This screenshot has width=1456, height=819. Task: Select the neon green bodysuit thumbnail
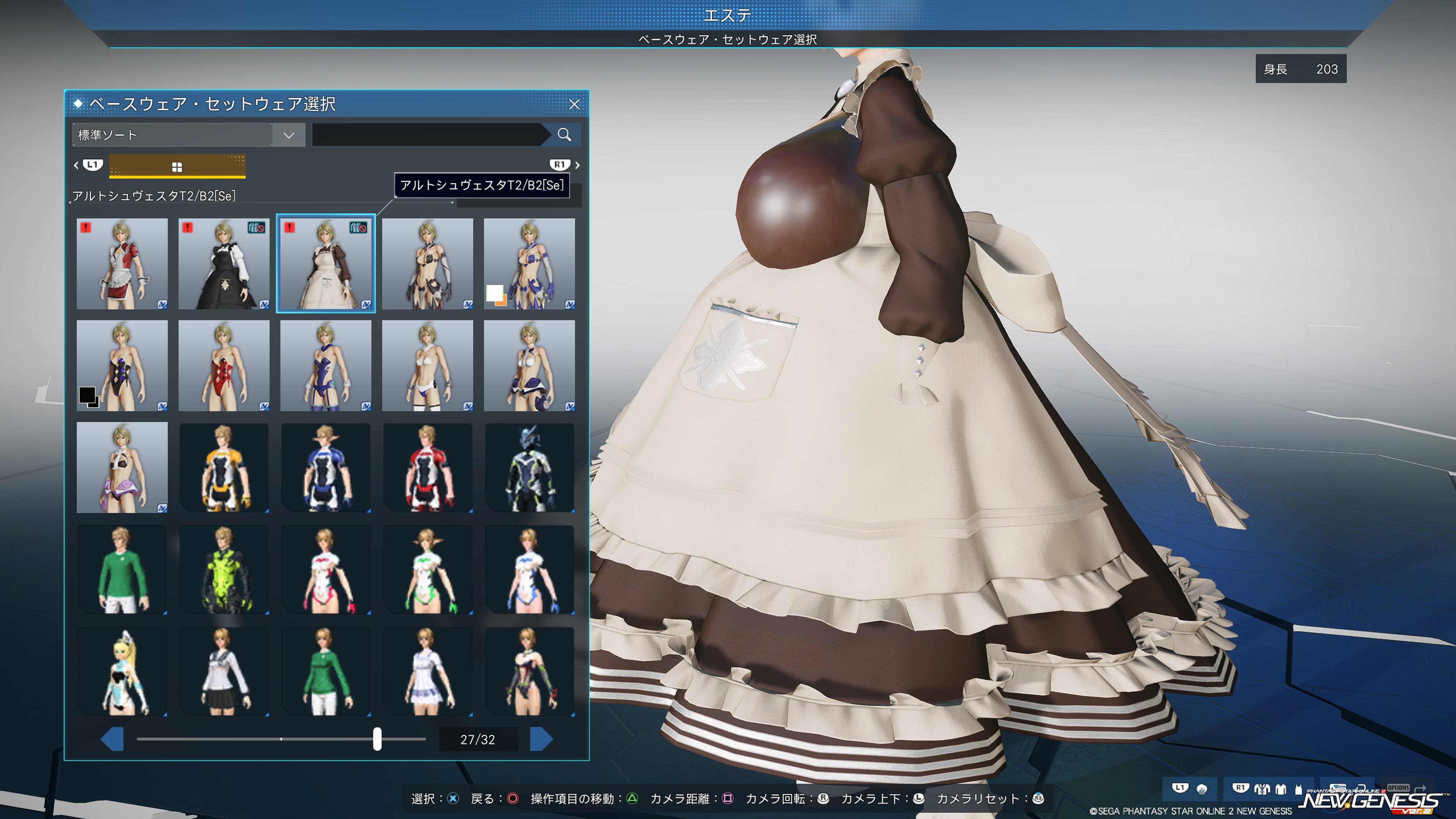(x=224, y=570)
